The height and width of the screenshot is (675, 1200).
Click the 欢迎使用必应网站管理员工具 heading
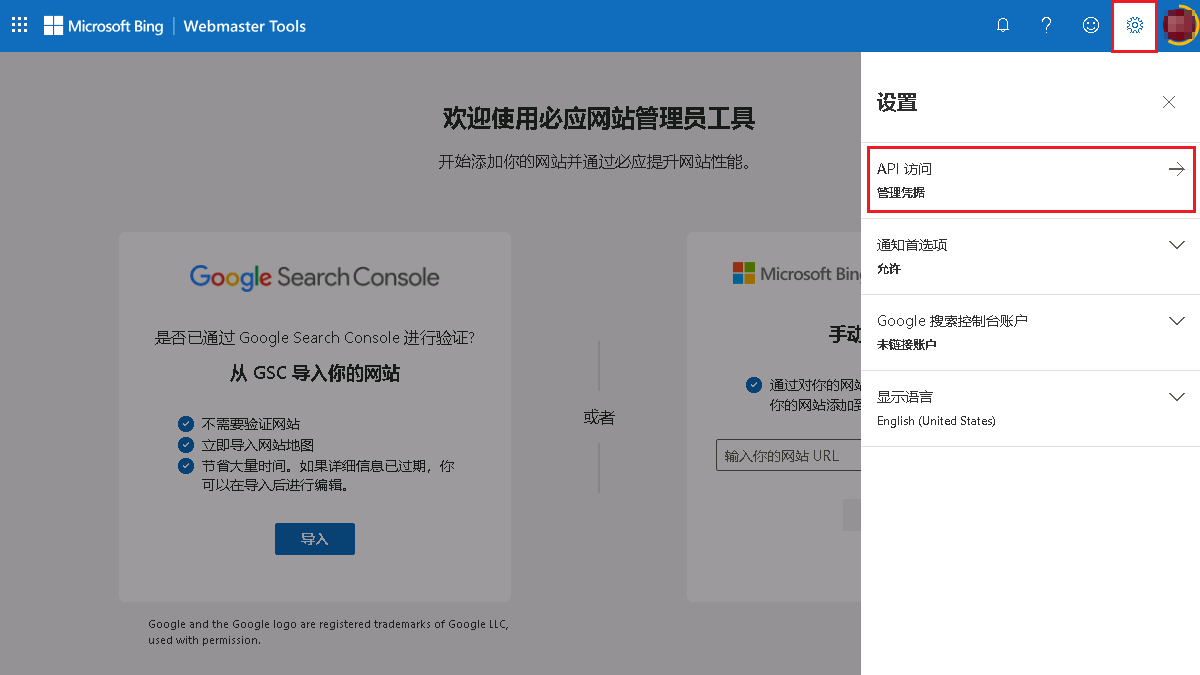point(599,119)
